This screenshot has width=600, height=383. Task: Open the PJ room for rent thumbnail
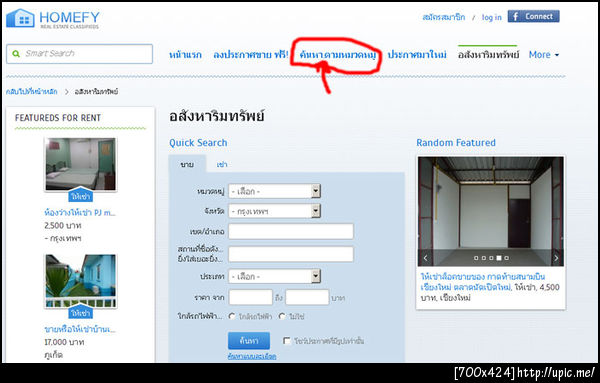point(80,164)
